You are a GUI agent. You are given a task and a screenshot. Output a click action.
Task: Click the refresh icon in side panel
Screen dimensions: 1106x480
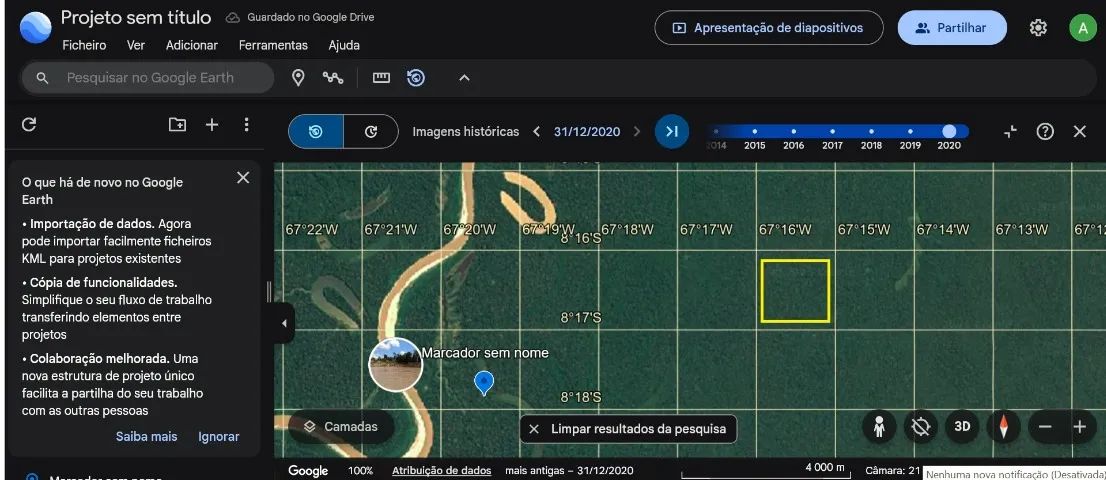[29, 125]
